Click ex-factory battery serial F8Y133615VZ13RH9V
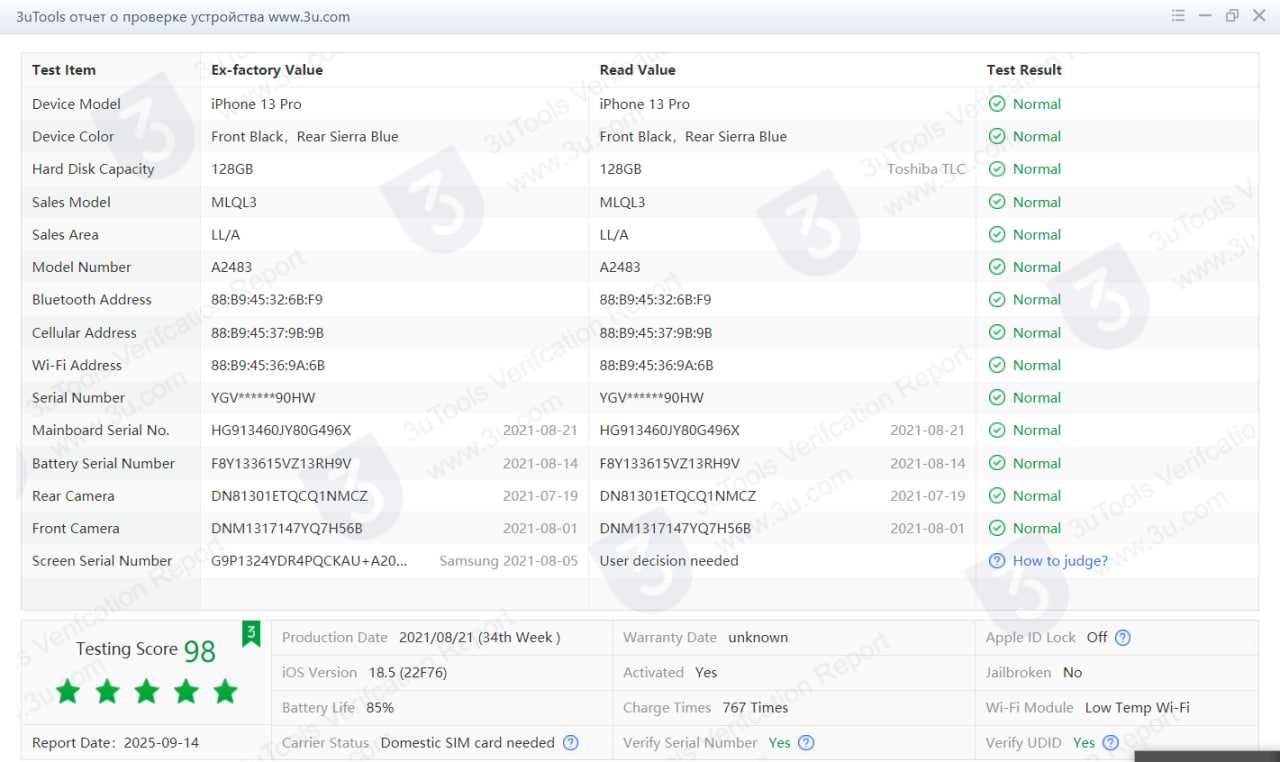Screen dimensions: 1280x762 (281, 463)
